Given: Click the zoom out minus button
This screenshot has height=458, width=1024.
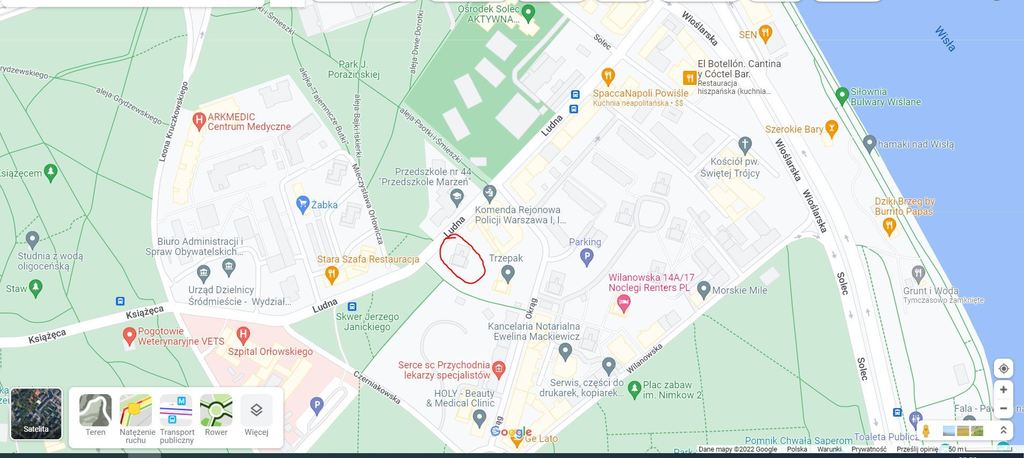Looking at the screenshot, I should point(1003,408).
